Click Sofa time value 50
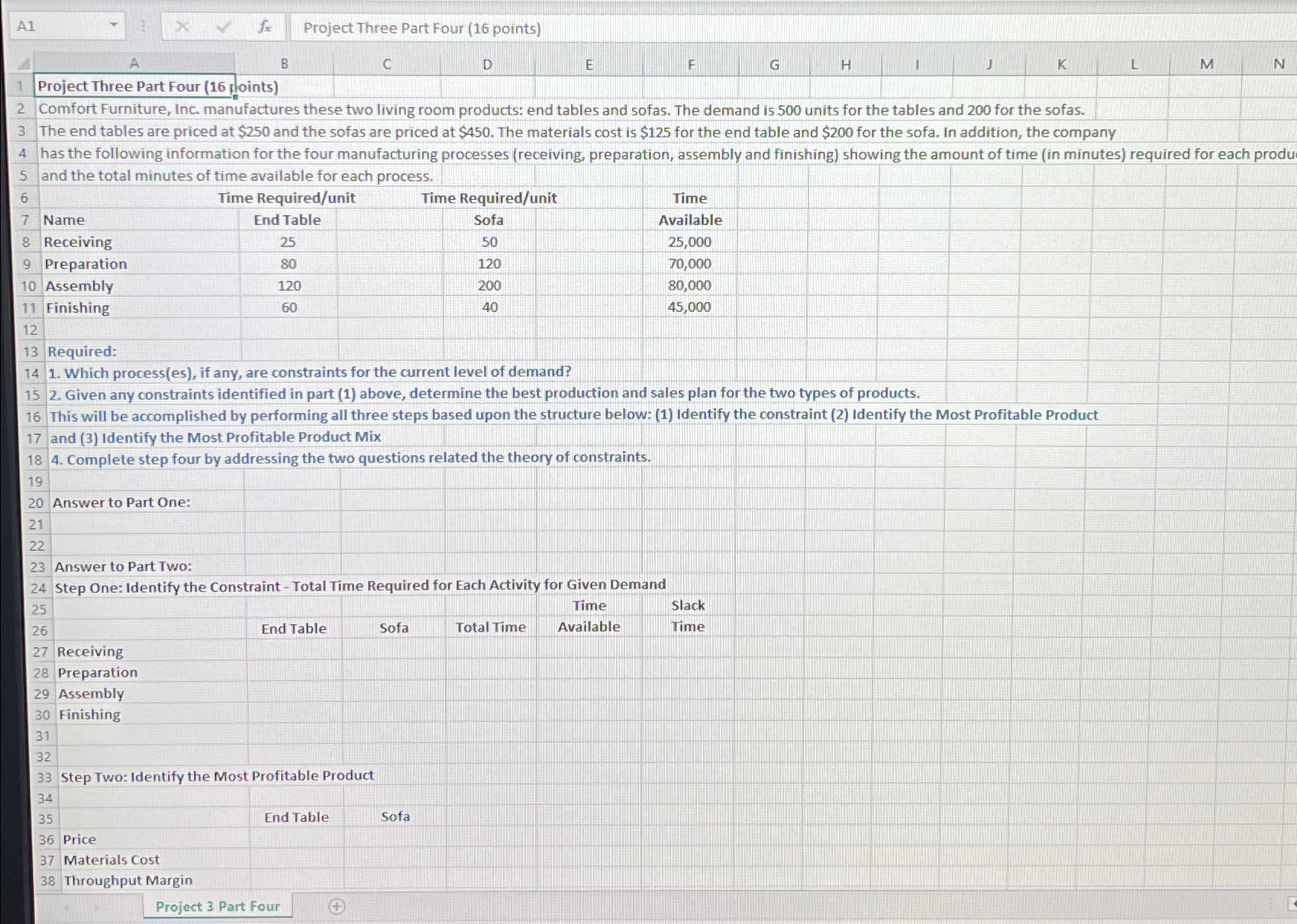The height and width of the screenshot is (924, 1297). [x=489, y=242]
